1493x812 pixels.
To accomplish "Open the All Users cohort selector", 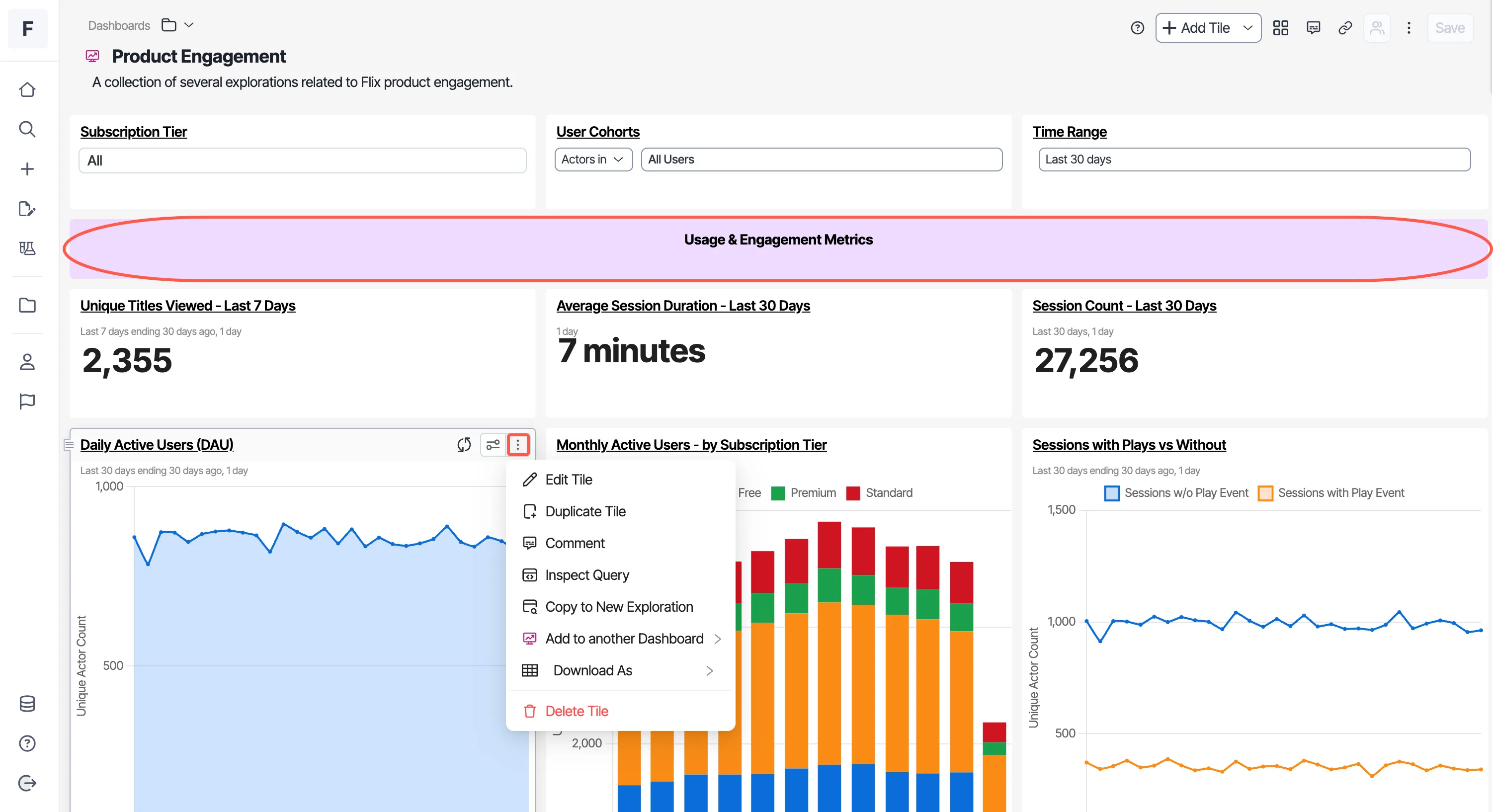I will [x=821, y=160].
